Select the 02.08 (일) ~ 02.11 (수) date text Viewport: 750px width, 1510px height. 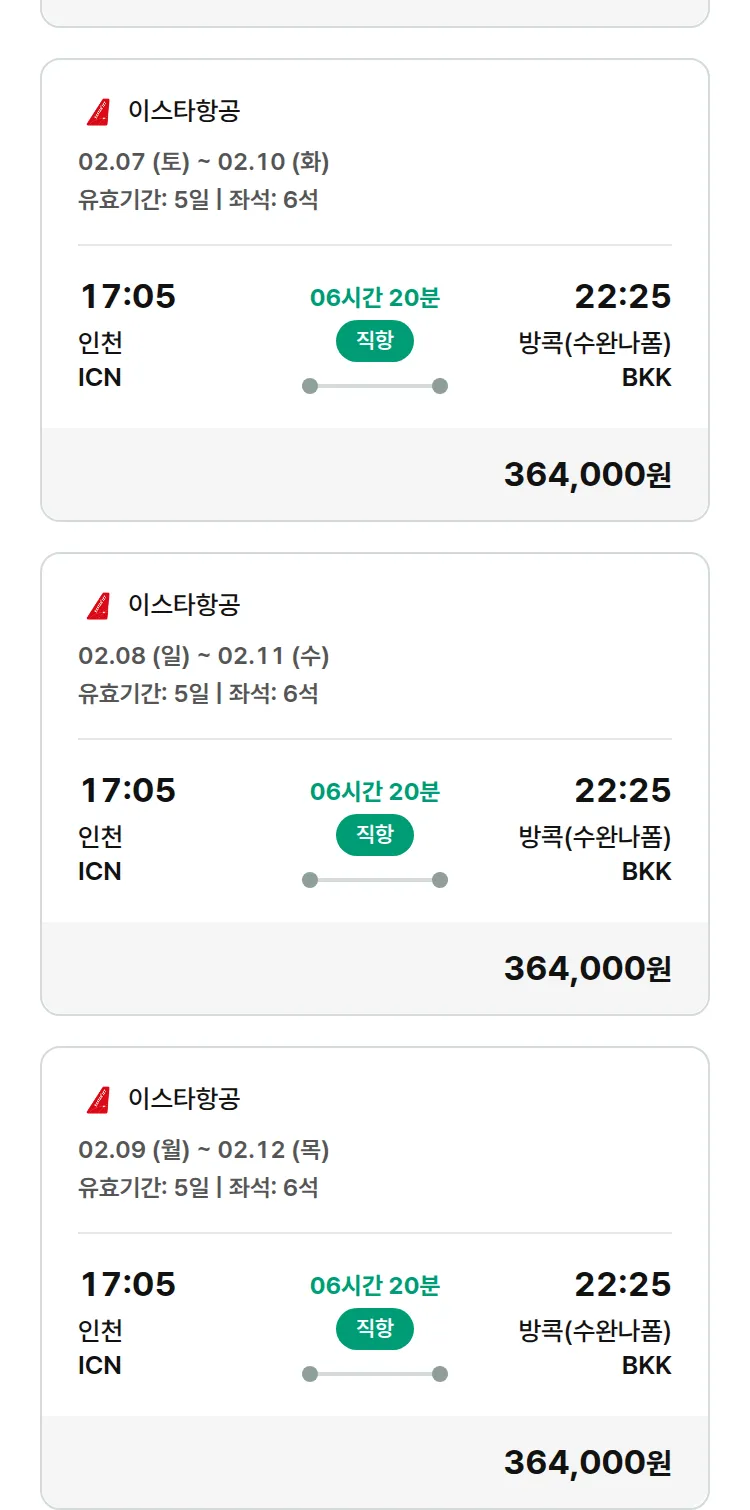click(204, 656)
